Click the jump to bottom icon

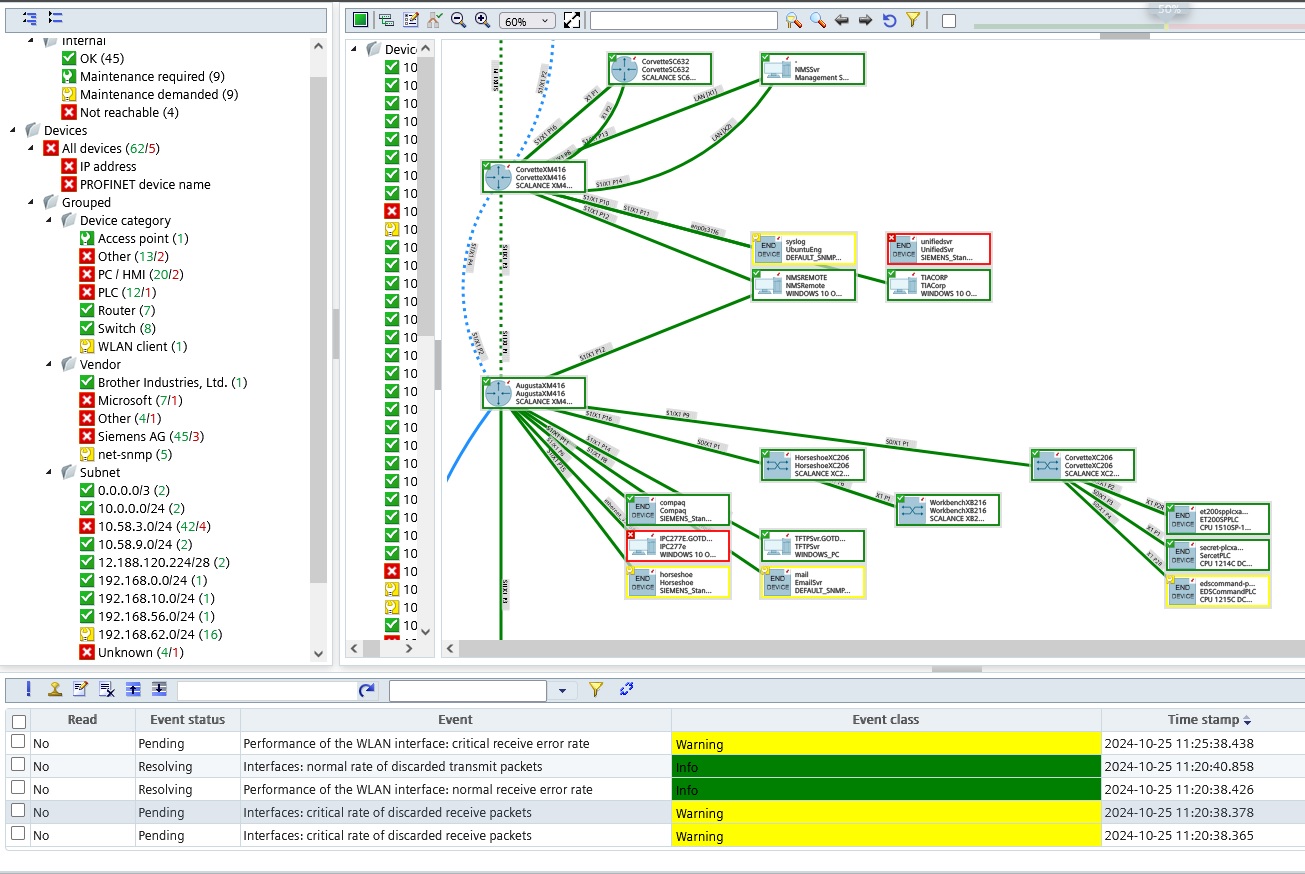point(159,689)
